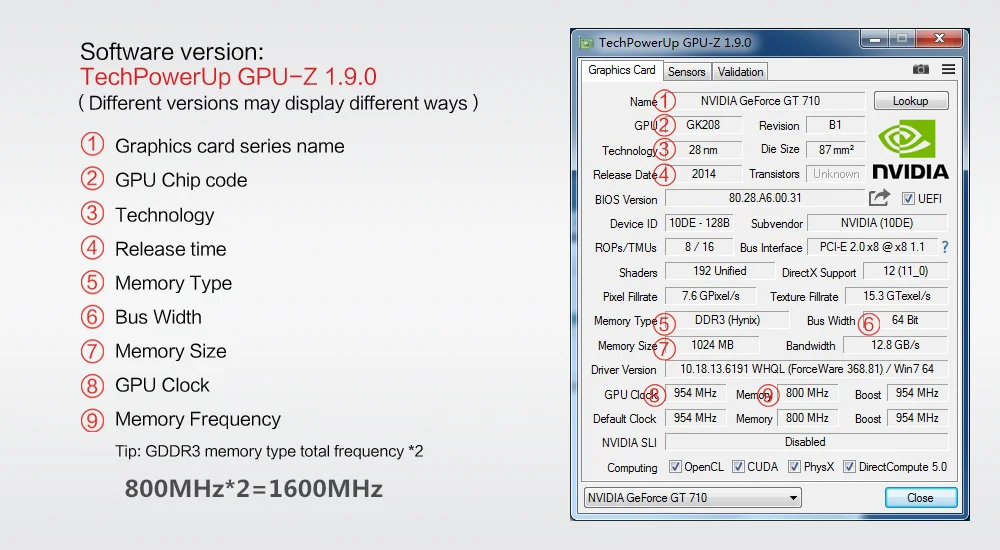Viewport: 1000px width, 550px height.
Task: Click the 'GPU Chip code' legend text
Action: pos(181,181)
